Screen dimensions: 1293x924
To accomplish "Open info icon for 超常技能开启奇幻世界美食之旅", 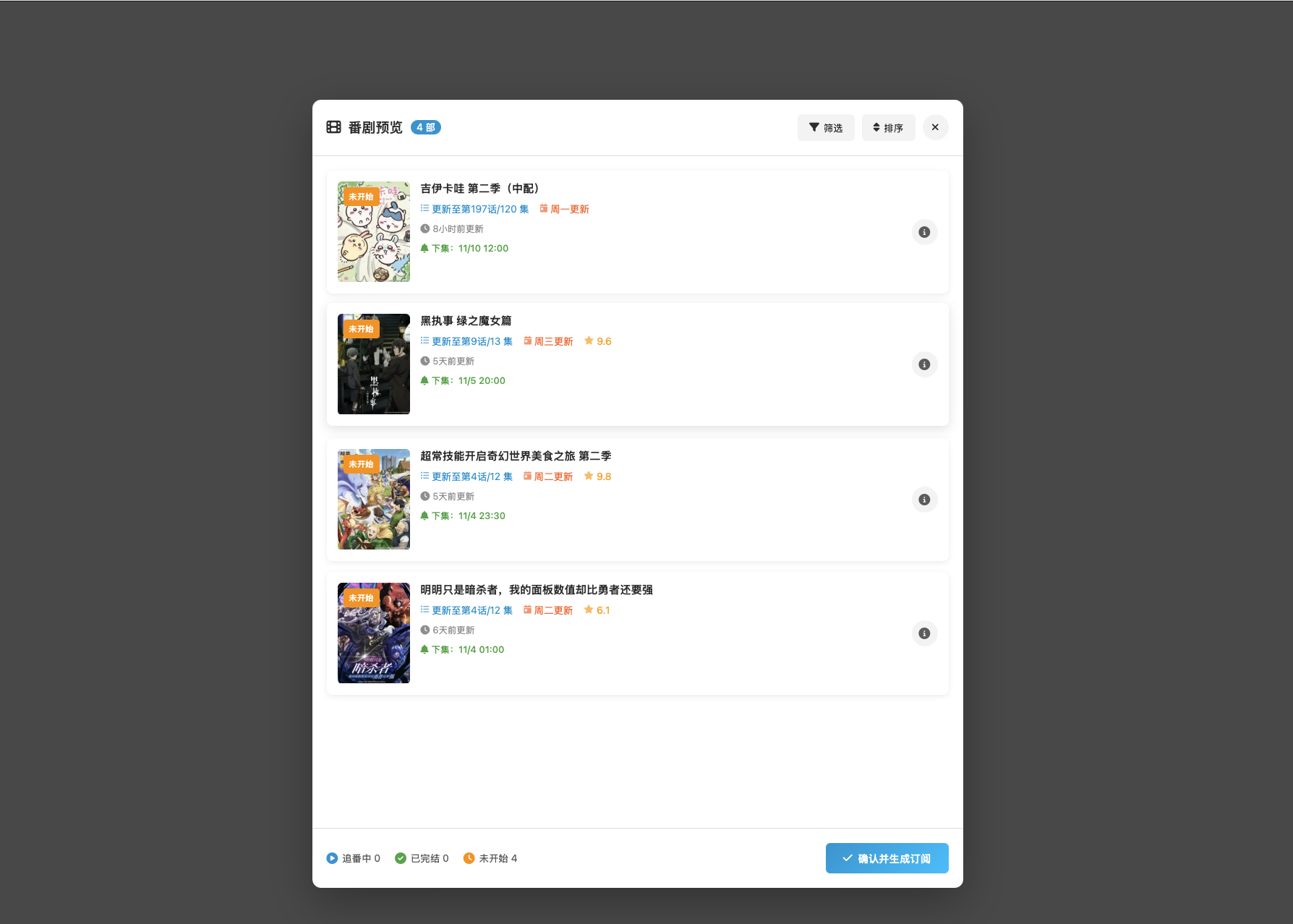I will tap(924, 500).
